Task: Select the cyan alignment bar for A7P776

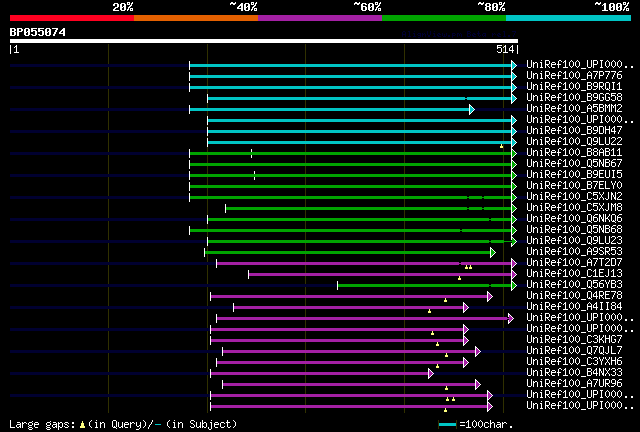Action: 353,76
